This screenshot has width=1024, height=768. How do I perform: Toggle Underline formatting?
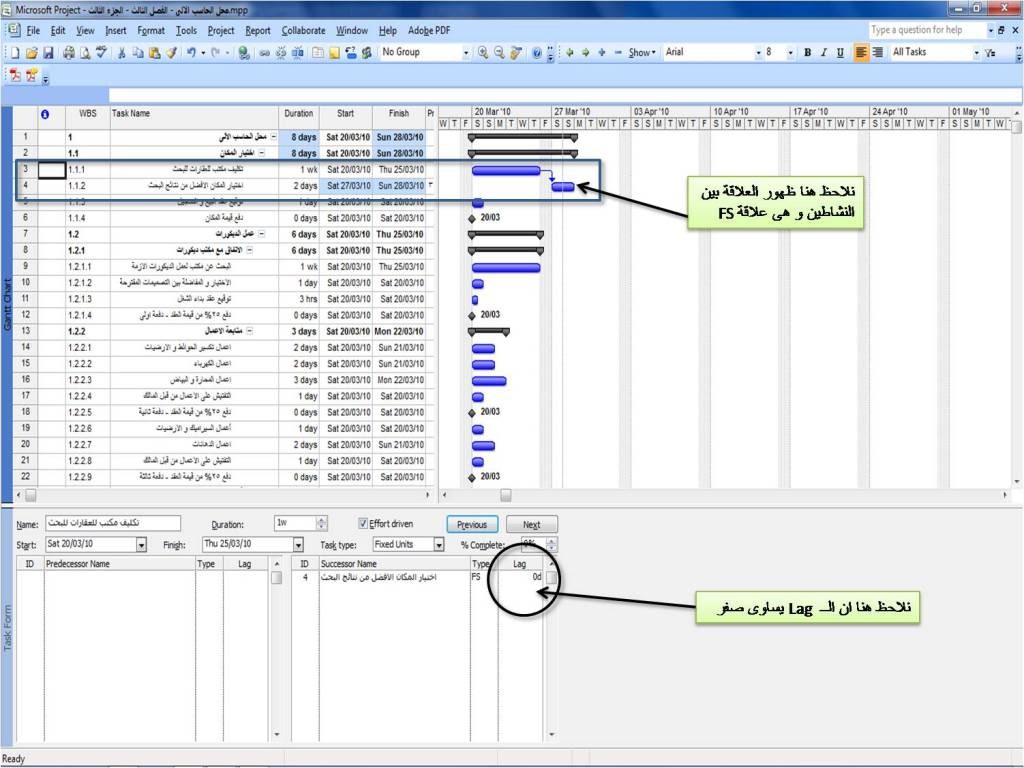(x=840, y=52)
